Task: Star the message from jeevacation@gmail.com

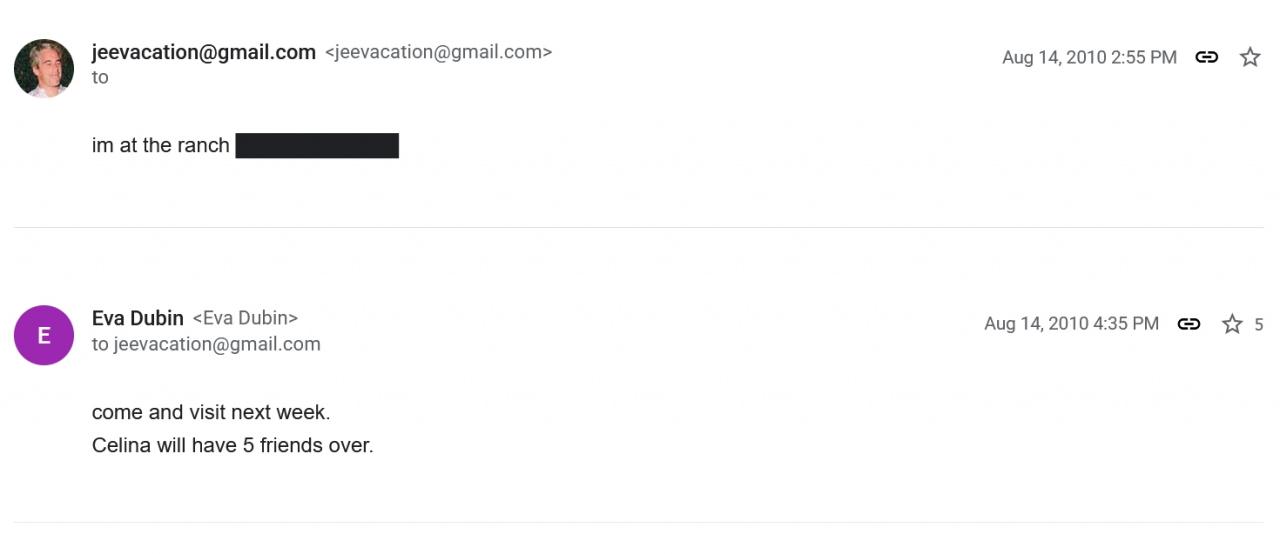Action: [x=1250, y=57]
